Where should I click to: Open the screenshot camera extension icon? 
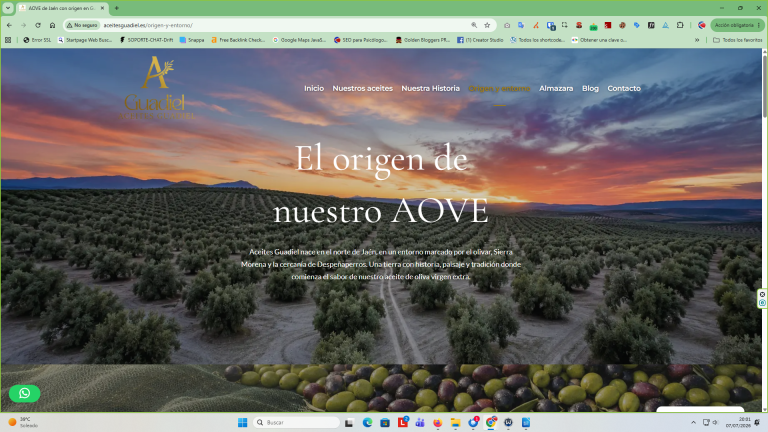[507, 25]
